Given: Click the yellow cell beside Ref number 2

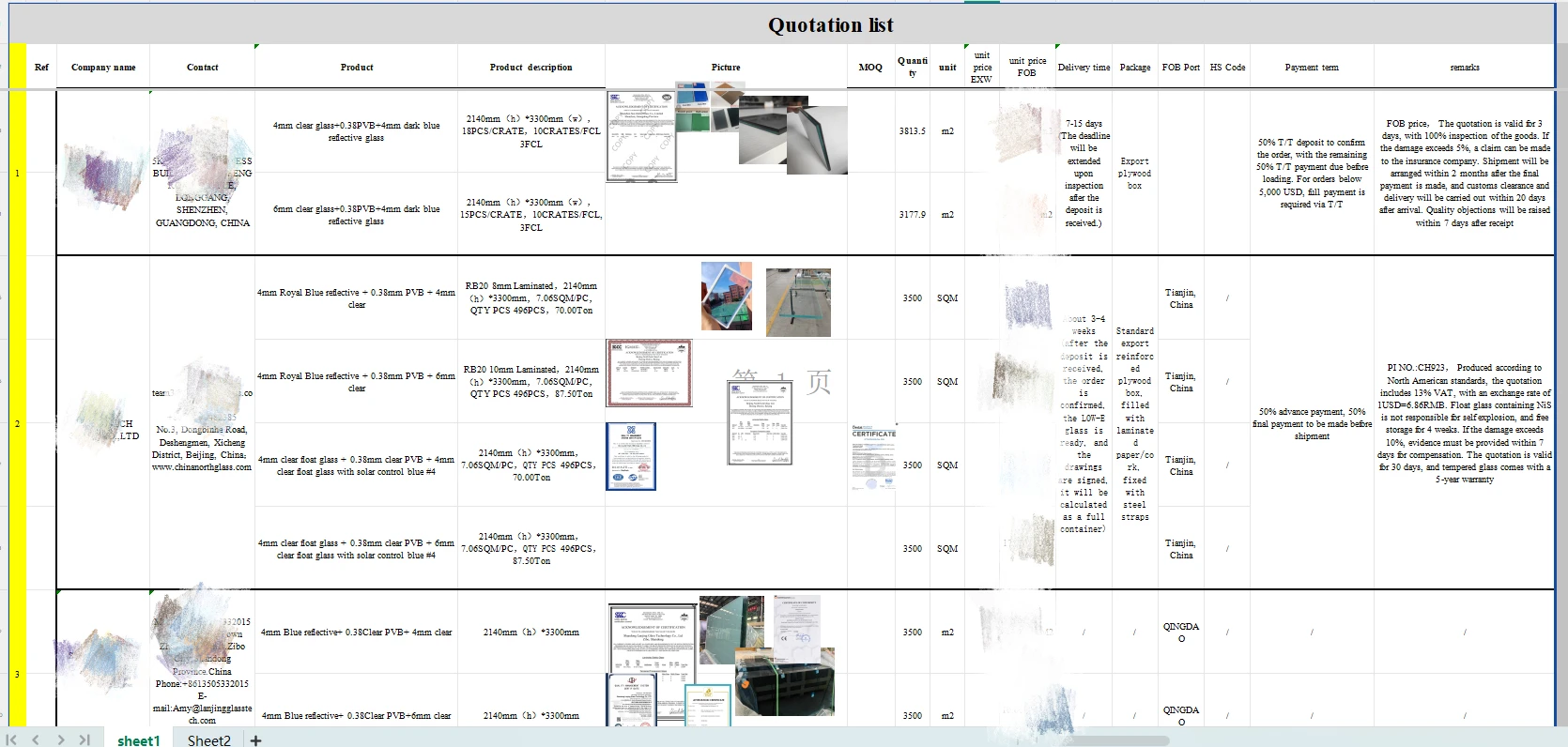Looking at the screenshot, I should pyautogui.click(x=17, y=422).
